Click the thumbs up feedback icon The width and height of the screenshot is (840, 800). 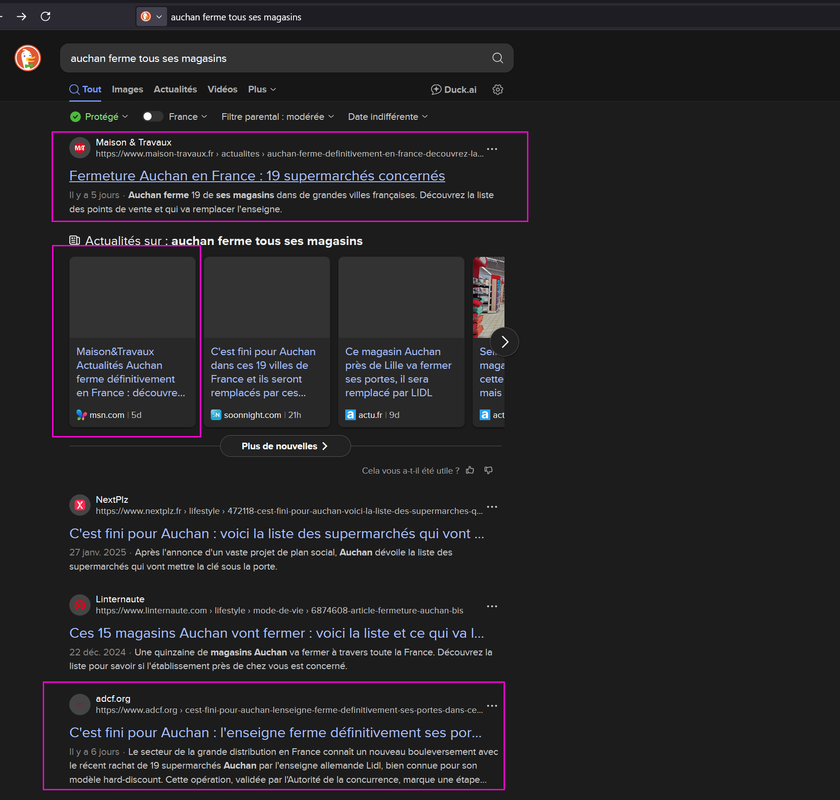[470, 470]
